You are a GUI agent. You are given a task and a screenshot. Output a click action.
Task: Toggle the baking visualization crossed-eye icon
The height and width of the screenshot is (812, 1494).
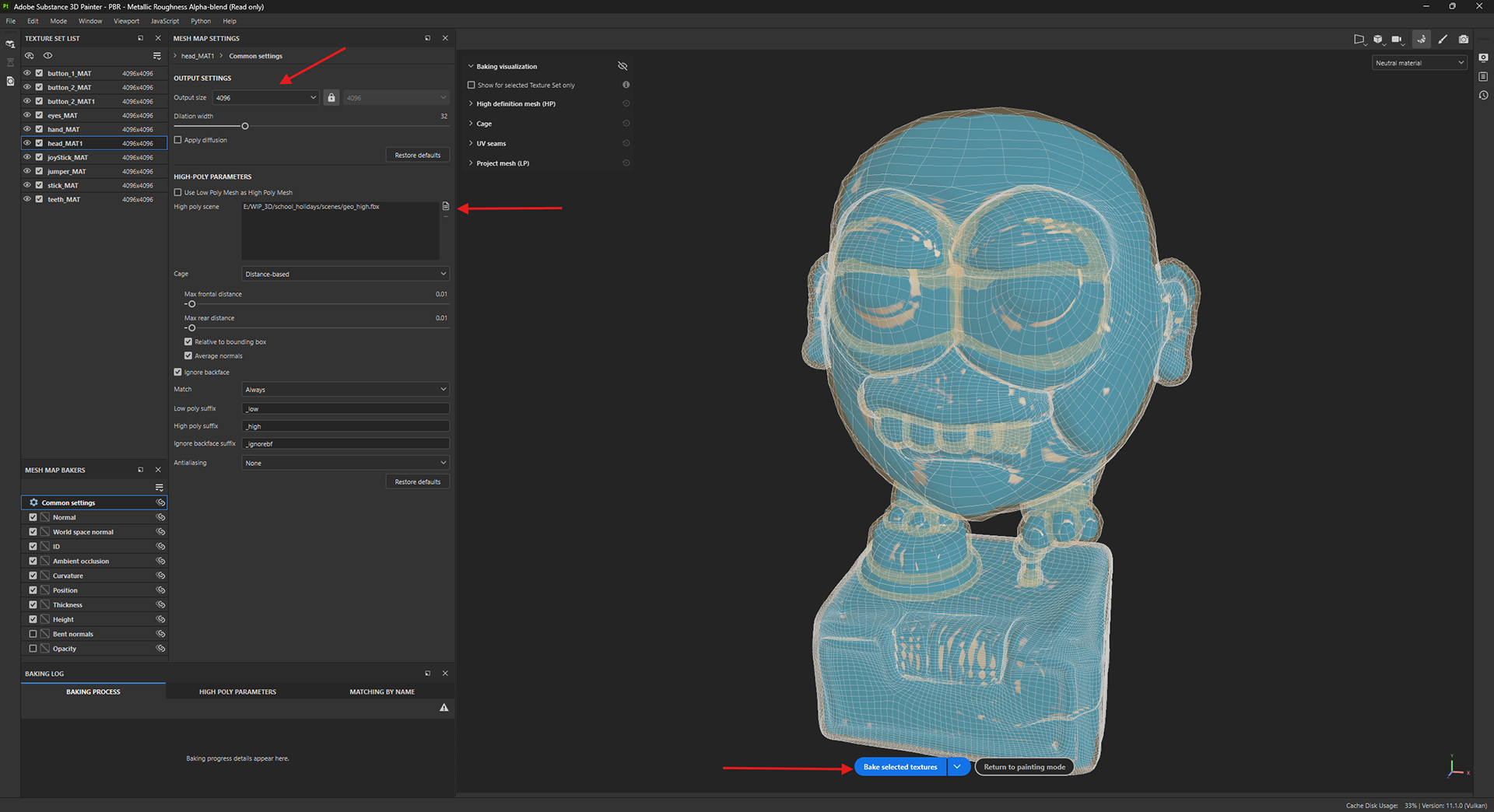[622, 66]
